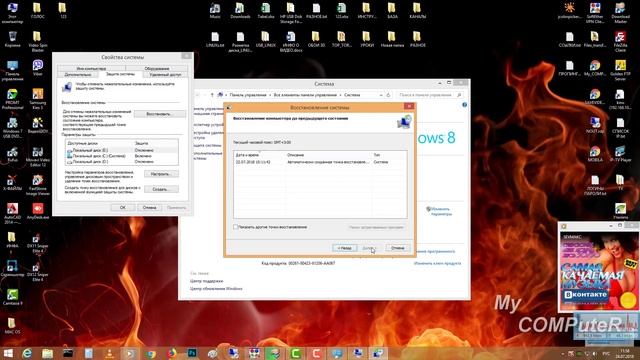
Task: Click the blue help icon in System window
Action: pos(464,105)
